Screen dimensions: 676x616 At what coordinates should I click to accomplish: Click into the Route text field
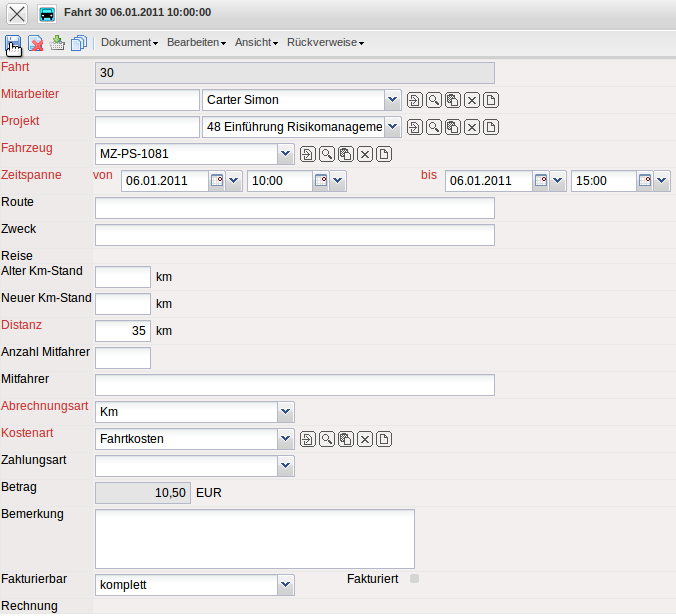point(294,208)
